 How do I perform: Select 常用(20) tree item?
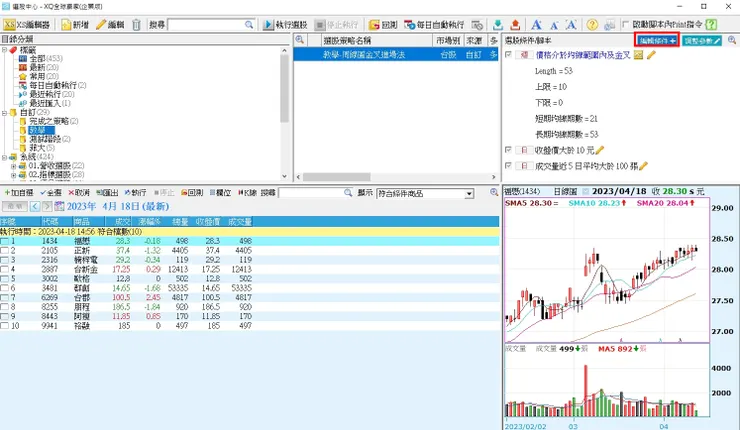tap(44, 76)
